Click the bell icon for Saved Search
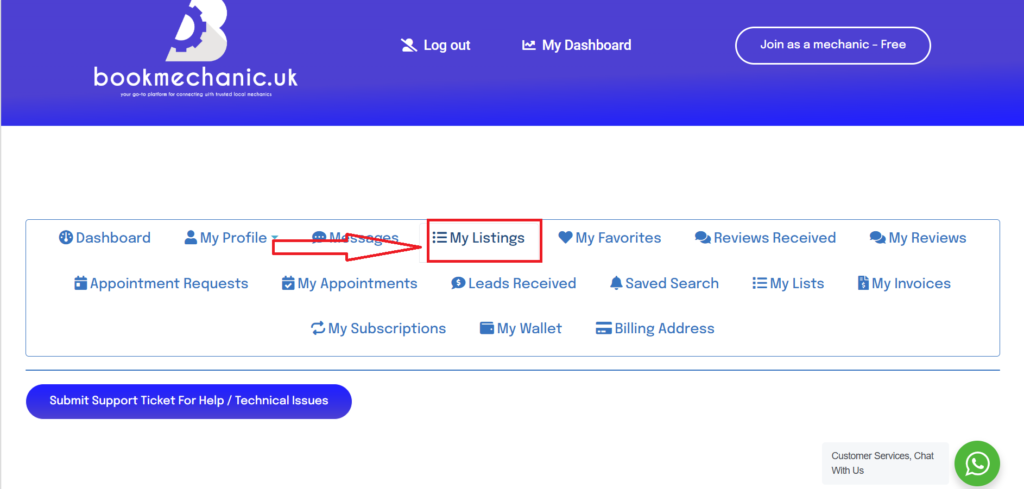The image size is (1024, 489). (616, 283)
